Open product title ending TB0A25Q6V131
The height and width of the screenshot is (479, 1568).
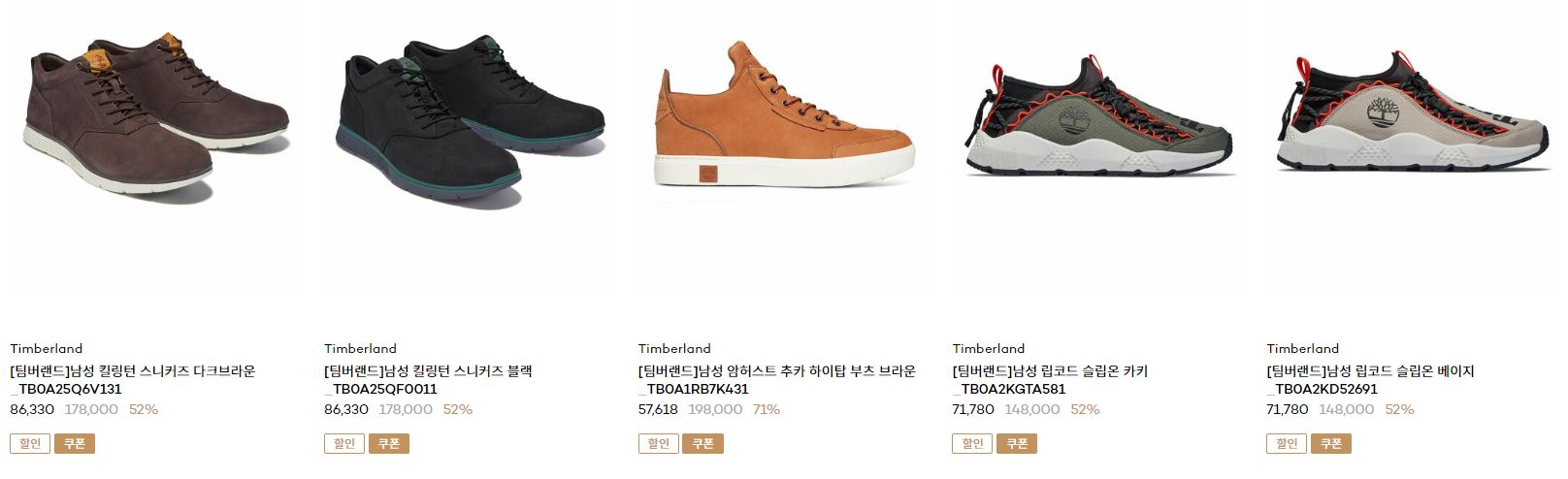tap(133, 380)
